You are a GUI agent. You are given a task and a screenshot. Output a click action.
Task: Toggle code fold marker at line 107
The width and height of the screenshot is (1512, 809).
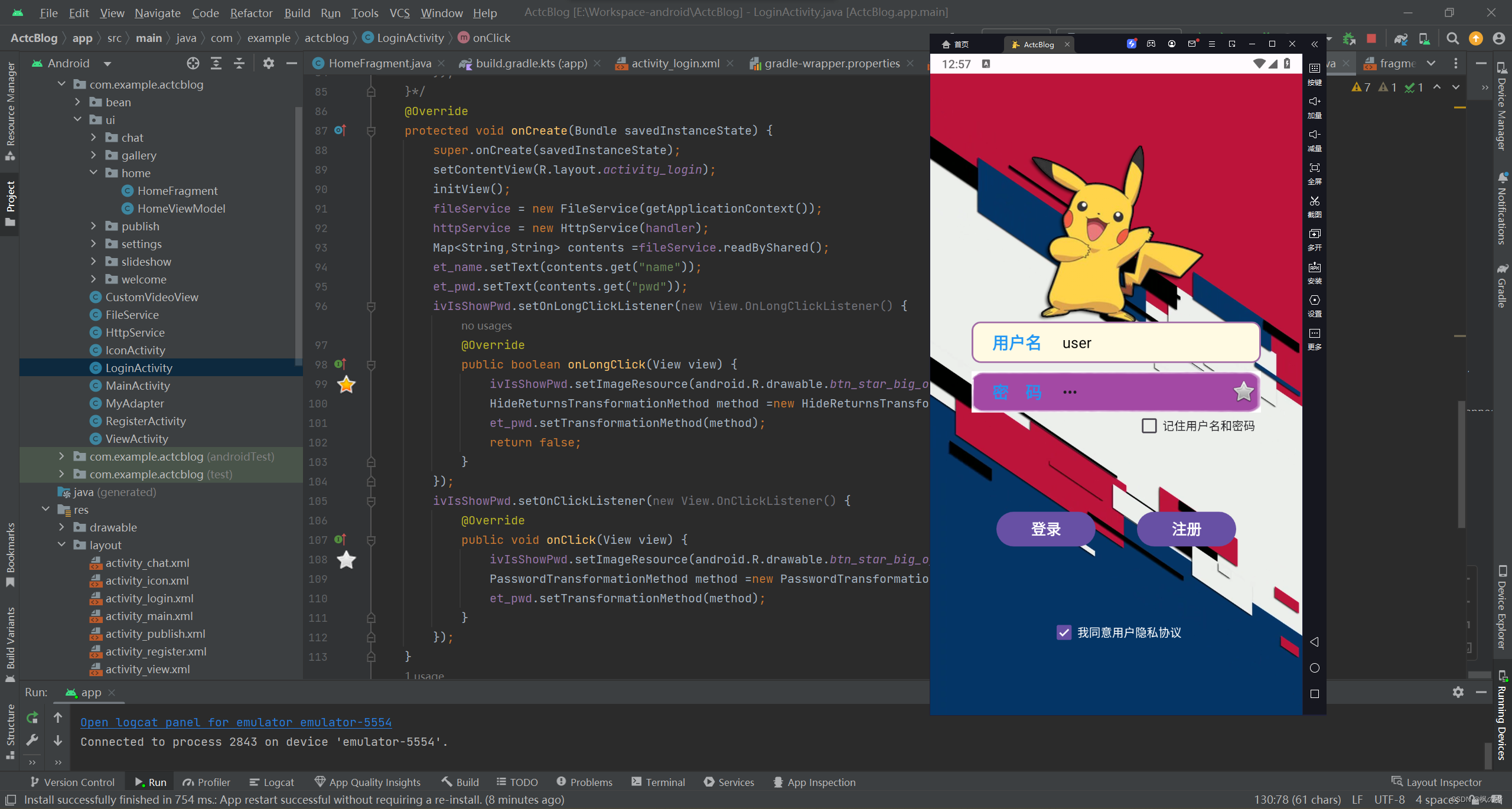point(371,540)
